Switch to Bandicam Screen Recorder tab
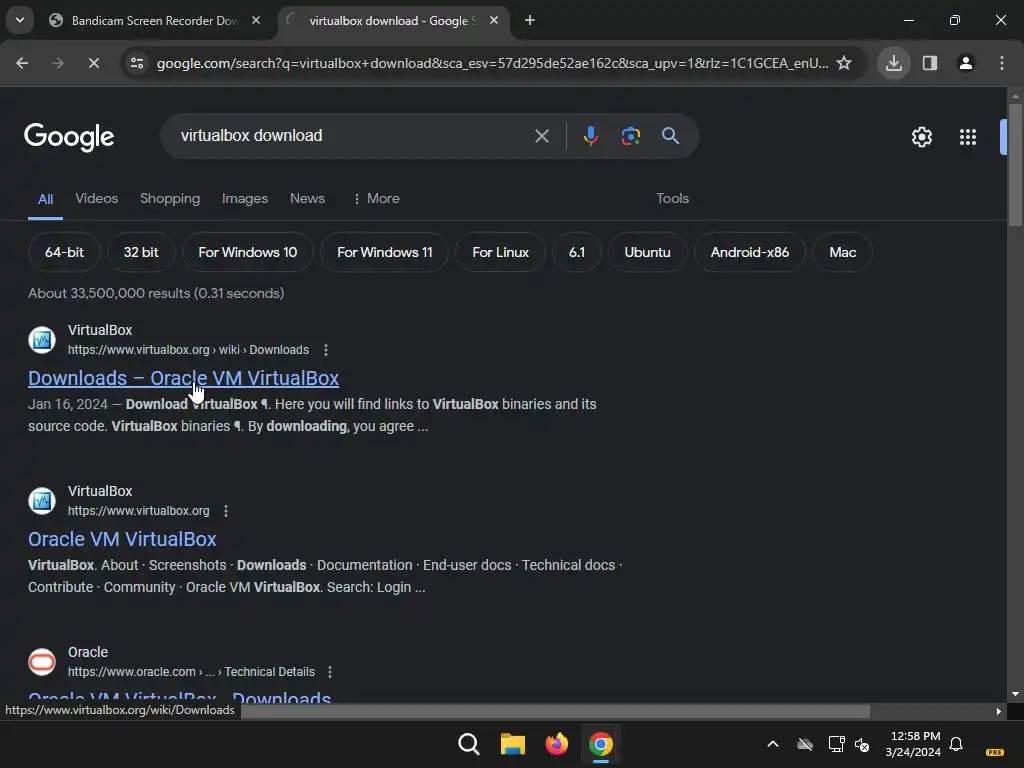Image resolution: width=1024 pixels, height=768 pixels. click(154, 20)
